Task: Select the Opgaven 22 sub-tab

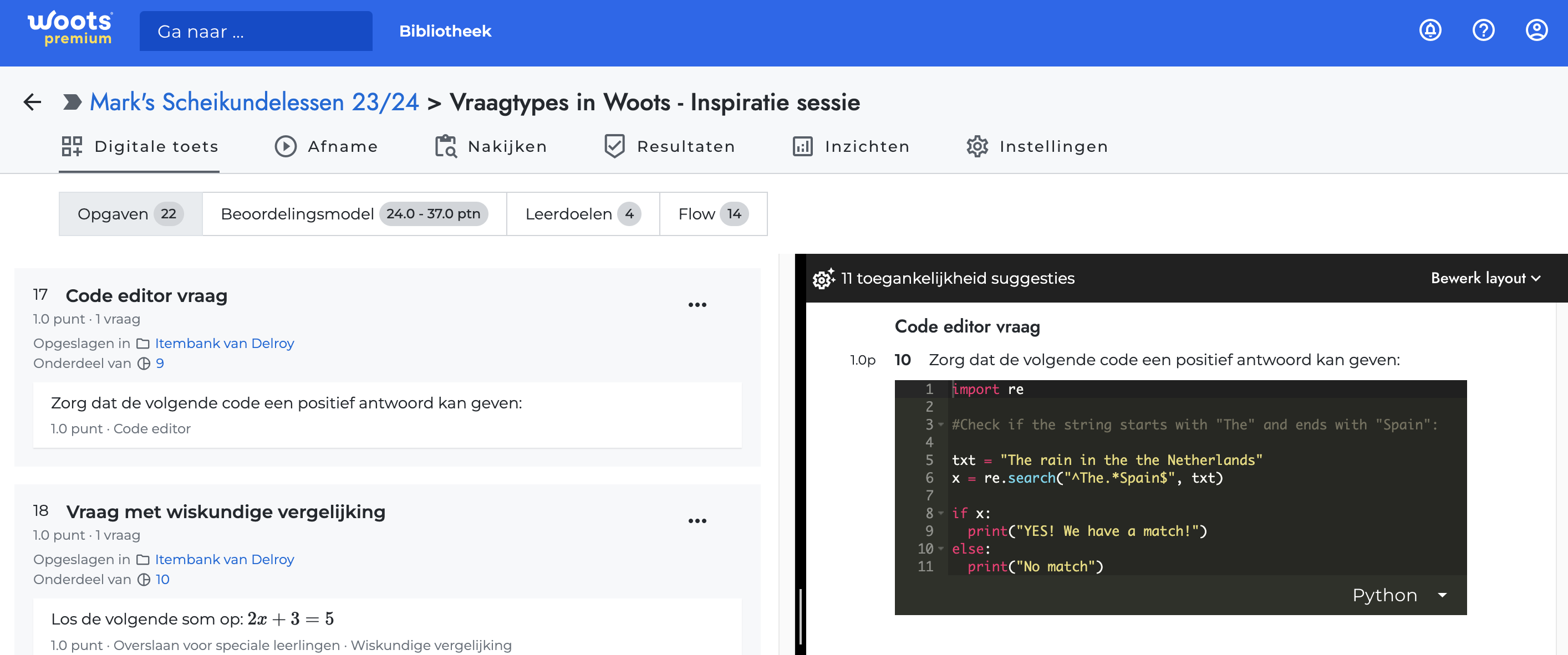Action: point(130,214)
